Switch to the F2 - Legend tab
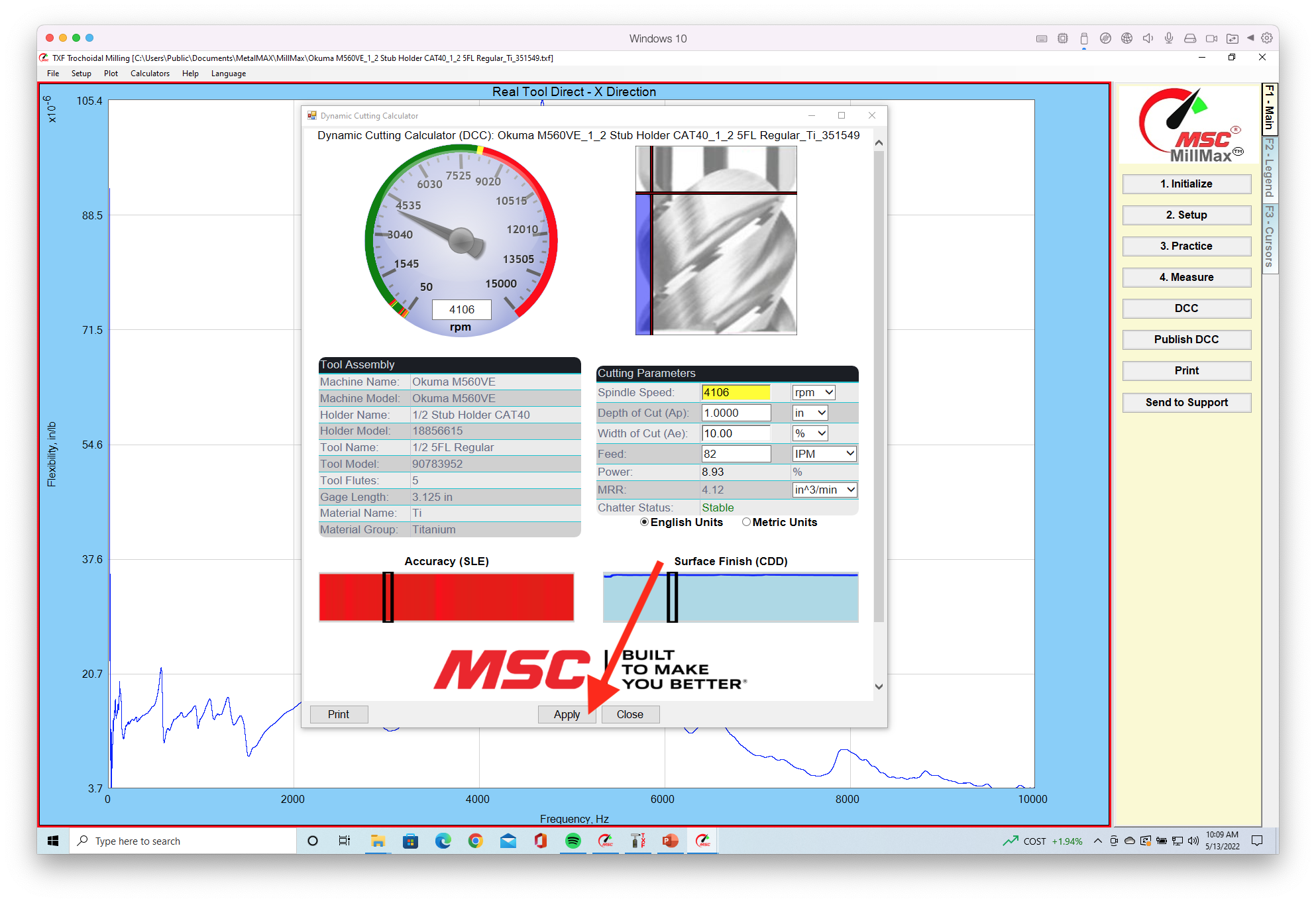Viewport: 1316px width, 903px height. 1270,168
